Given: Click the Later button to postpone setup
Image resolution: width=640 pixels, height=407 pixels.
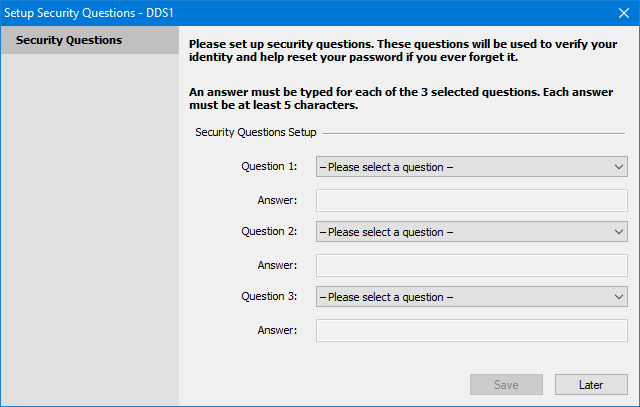Looking at the screenshot, I should (x=590, y=385).
